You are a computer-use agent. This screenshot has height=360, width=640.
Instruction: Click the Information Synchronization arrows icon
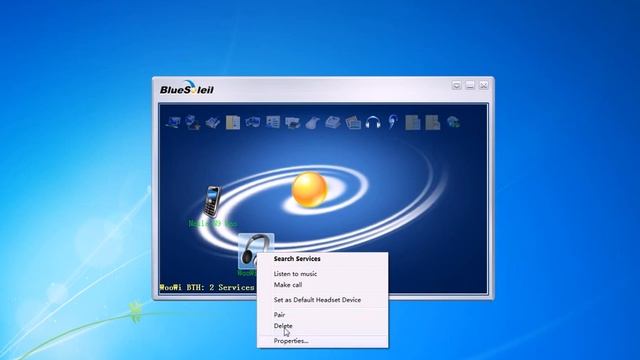point(253,122)
